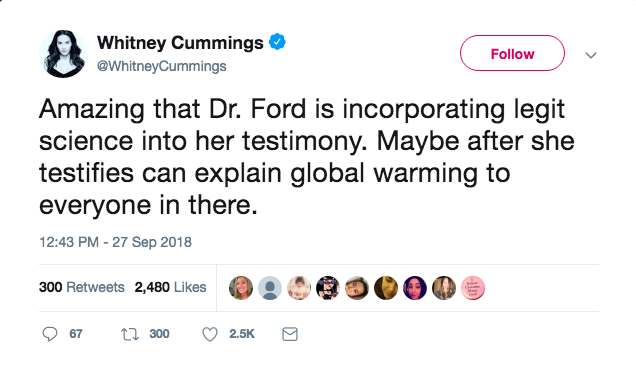The height and width of the screenshot is (372, 636).
Task: Click the first liker avatar, blonde woman
Action: (241, 288)
